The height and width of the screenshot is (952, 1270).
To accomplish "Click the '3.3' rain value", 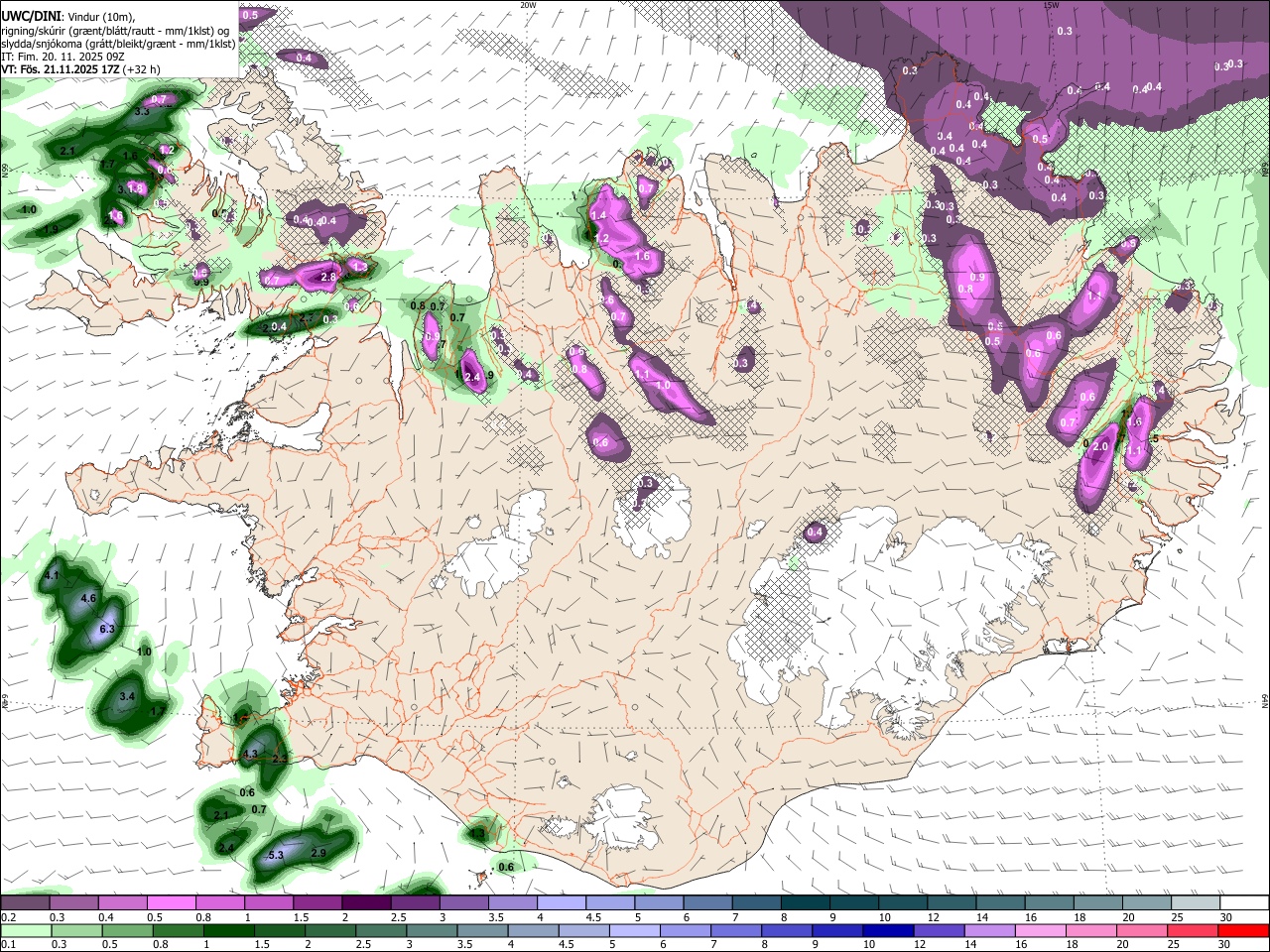I will [142, 112].
